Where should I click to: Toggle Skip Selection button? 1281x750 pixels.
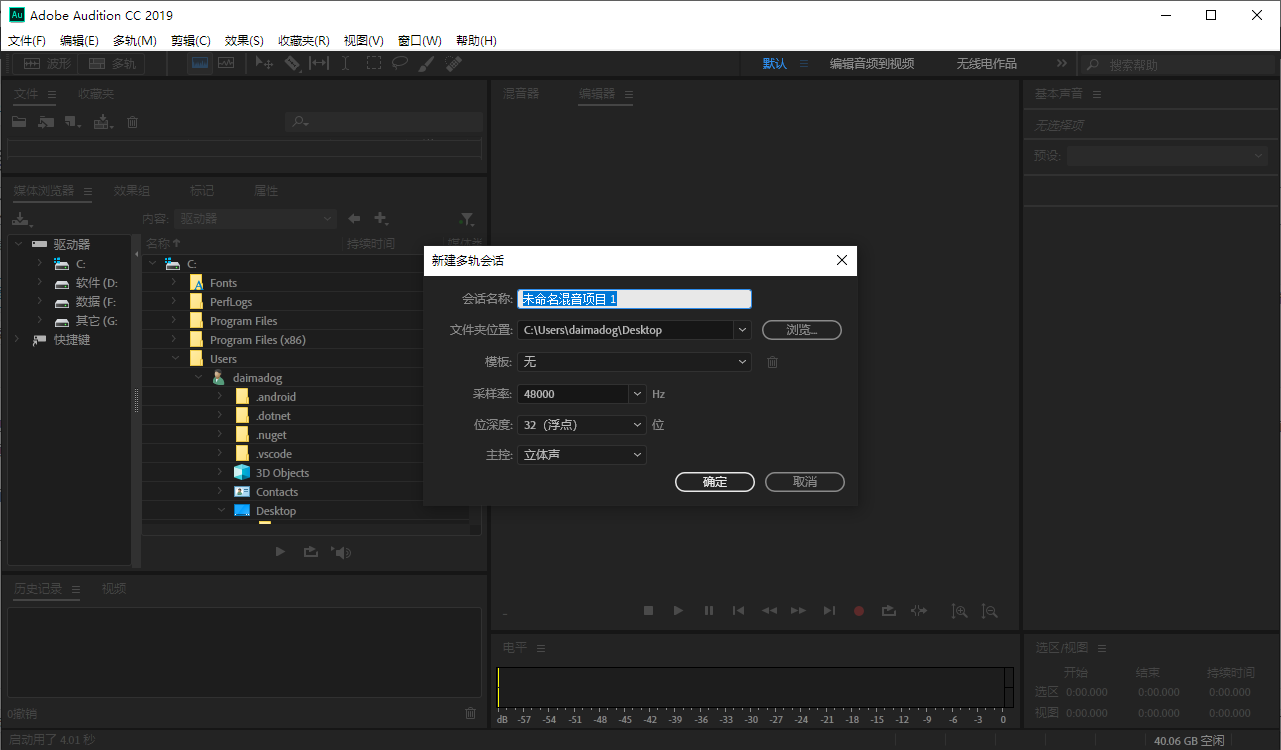(919, 610)
